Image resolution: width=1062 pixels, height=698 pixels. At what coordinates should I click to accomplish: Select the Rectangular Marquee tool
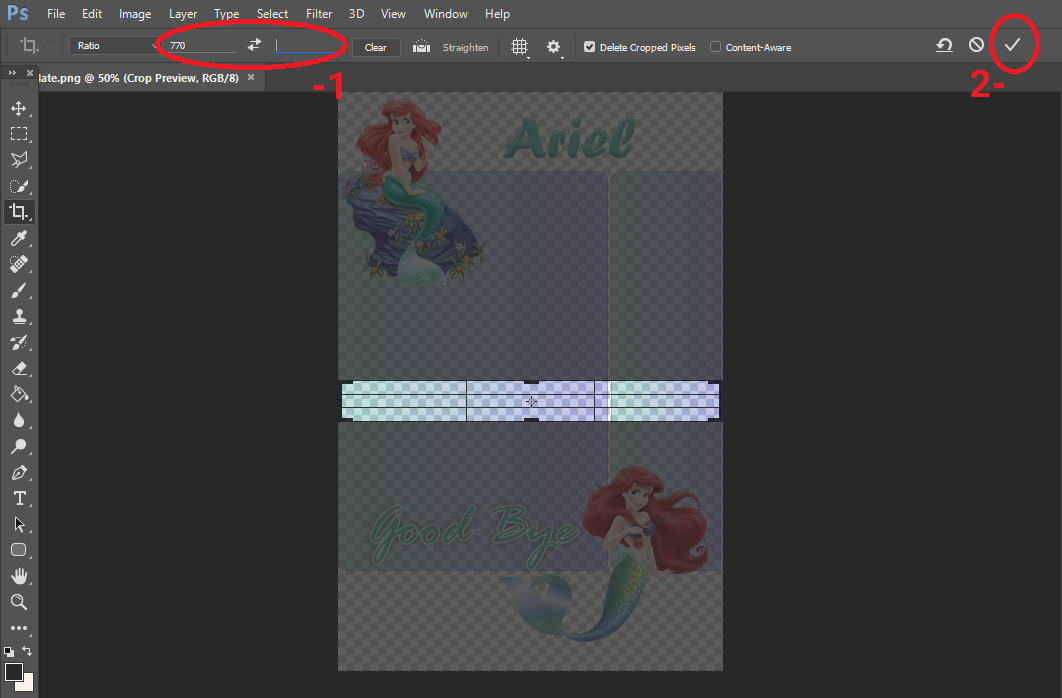(19, 134)
